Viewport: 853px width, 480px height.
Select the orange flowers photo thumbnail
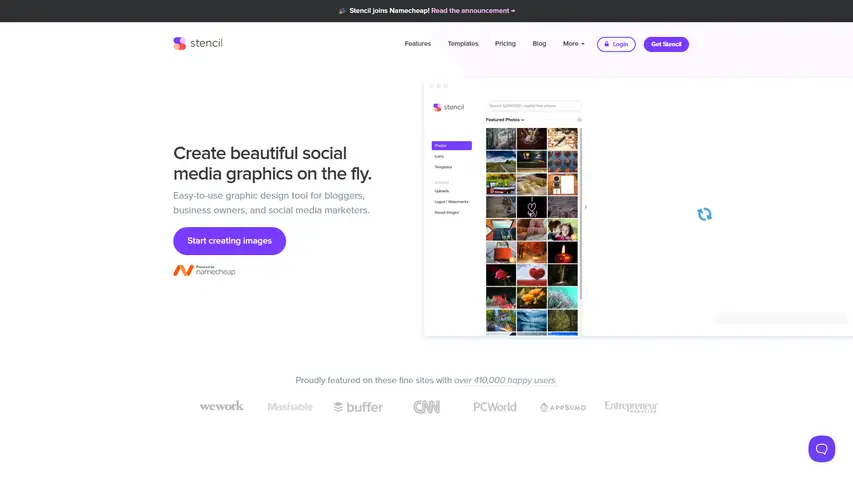pos(531,298)
